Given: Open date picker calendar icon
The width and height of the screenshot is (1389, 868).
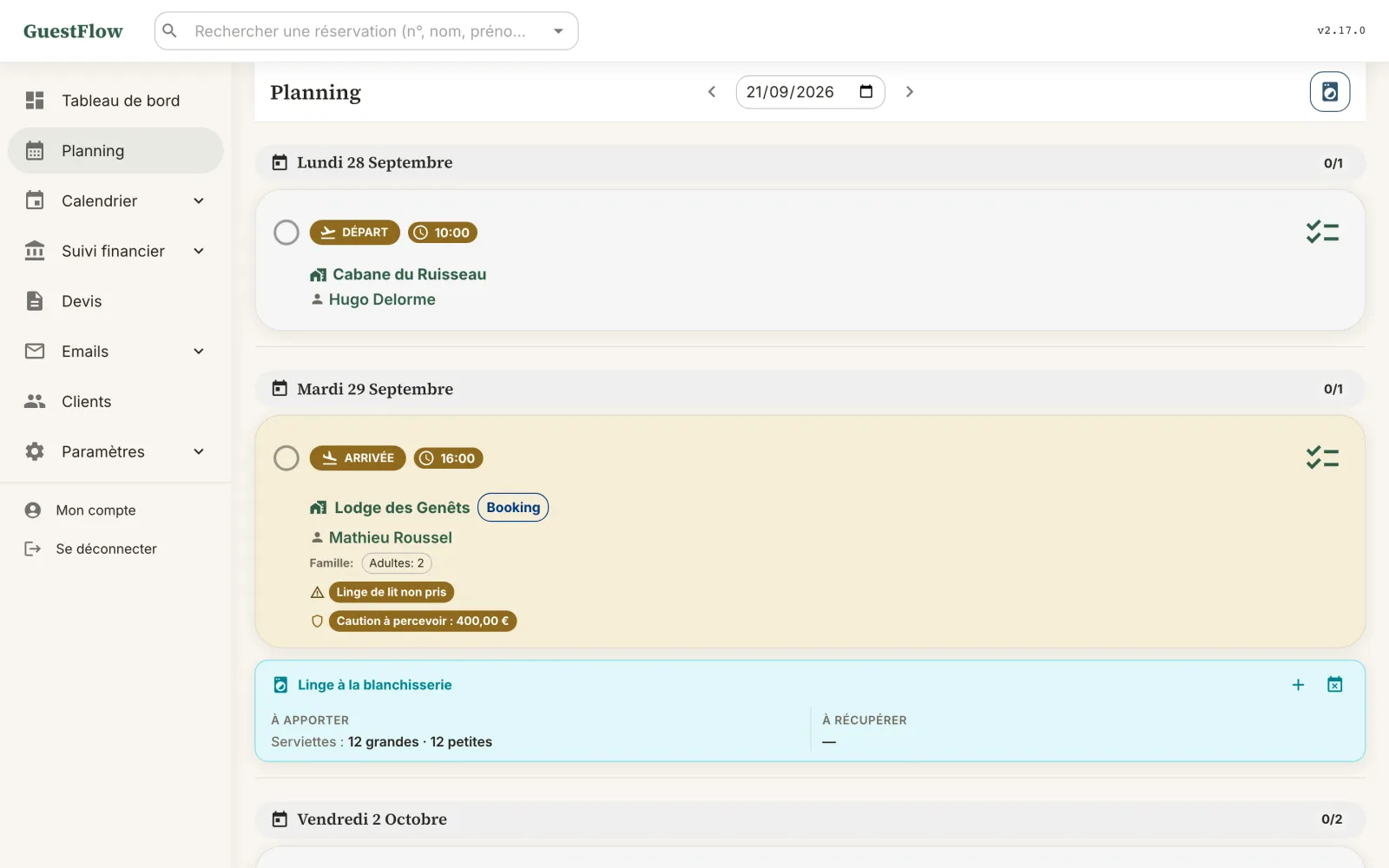Looking at the screenshot, I should pyautogui.click(x=866, y=92).
